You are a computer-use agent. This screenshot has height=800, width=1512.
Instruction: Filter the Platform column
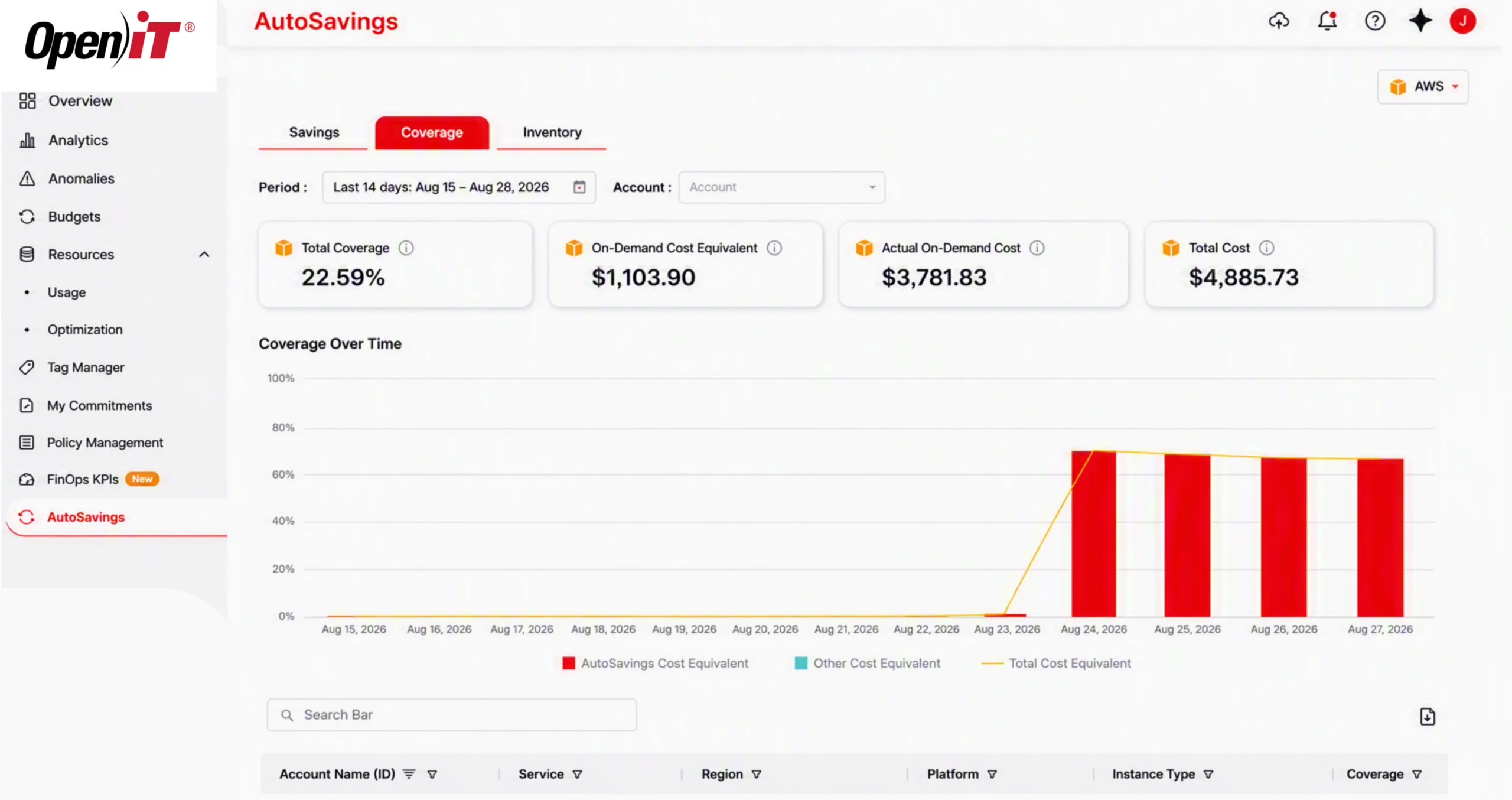992,774
